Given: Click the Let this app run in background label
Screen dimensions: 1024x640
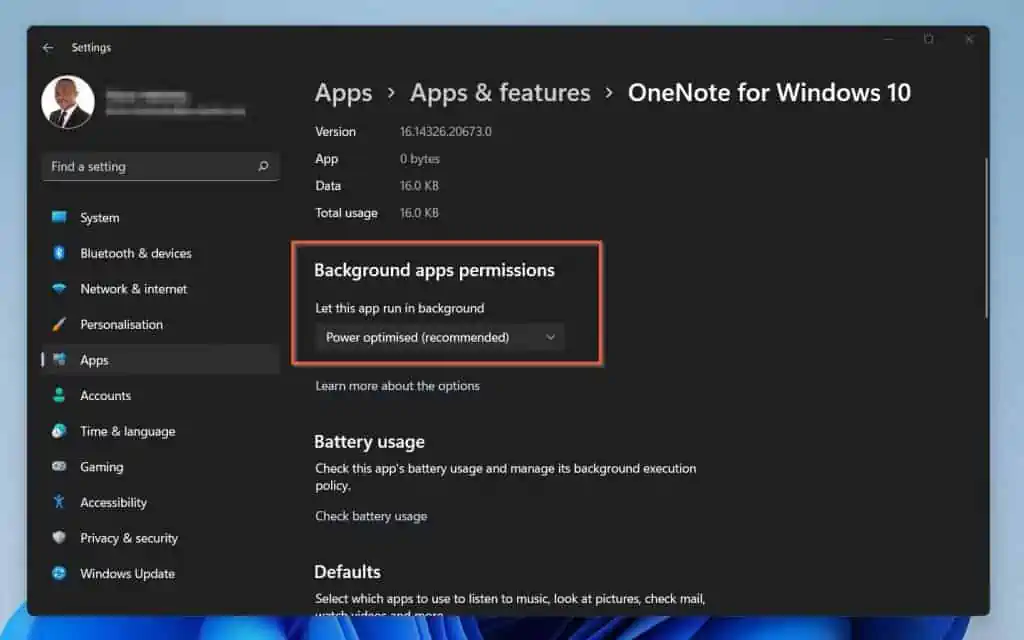Looking at the screenshot, I should tap(400, 308).
